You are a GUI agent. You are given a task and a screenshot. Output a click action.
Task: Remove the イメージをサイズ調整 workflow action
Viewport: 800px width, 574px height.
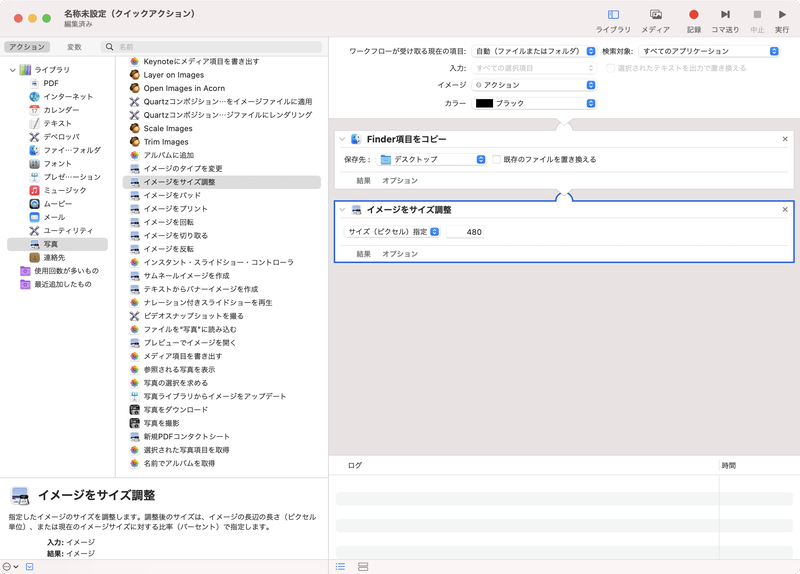point(785,210)
